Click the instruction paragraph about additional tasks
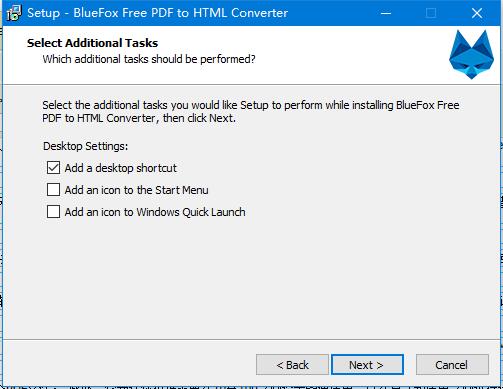Image resolution: width=503 pixels, height=389 pixels. [251, 112]
